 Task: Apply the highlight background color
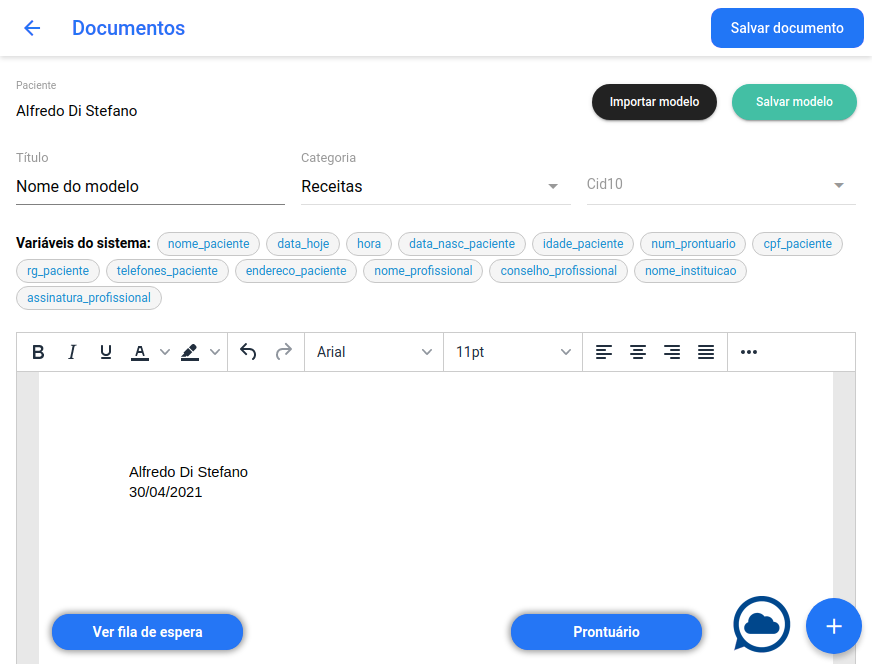190,352
